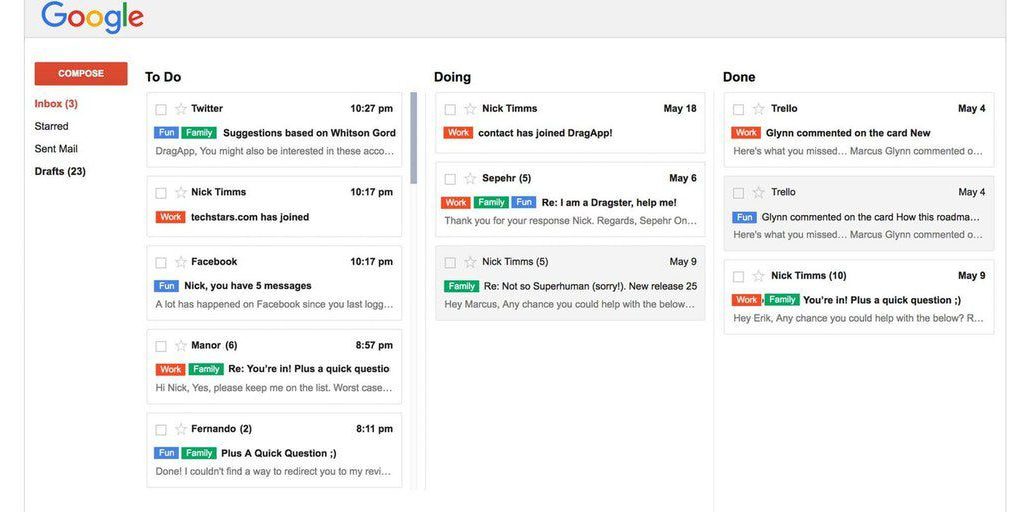Check the box for techstars.com has joined email

(161, 193)
